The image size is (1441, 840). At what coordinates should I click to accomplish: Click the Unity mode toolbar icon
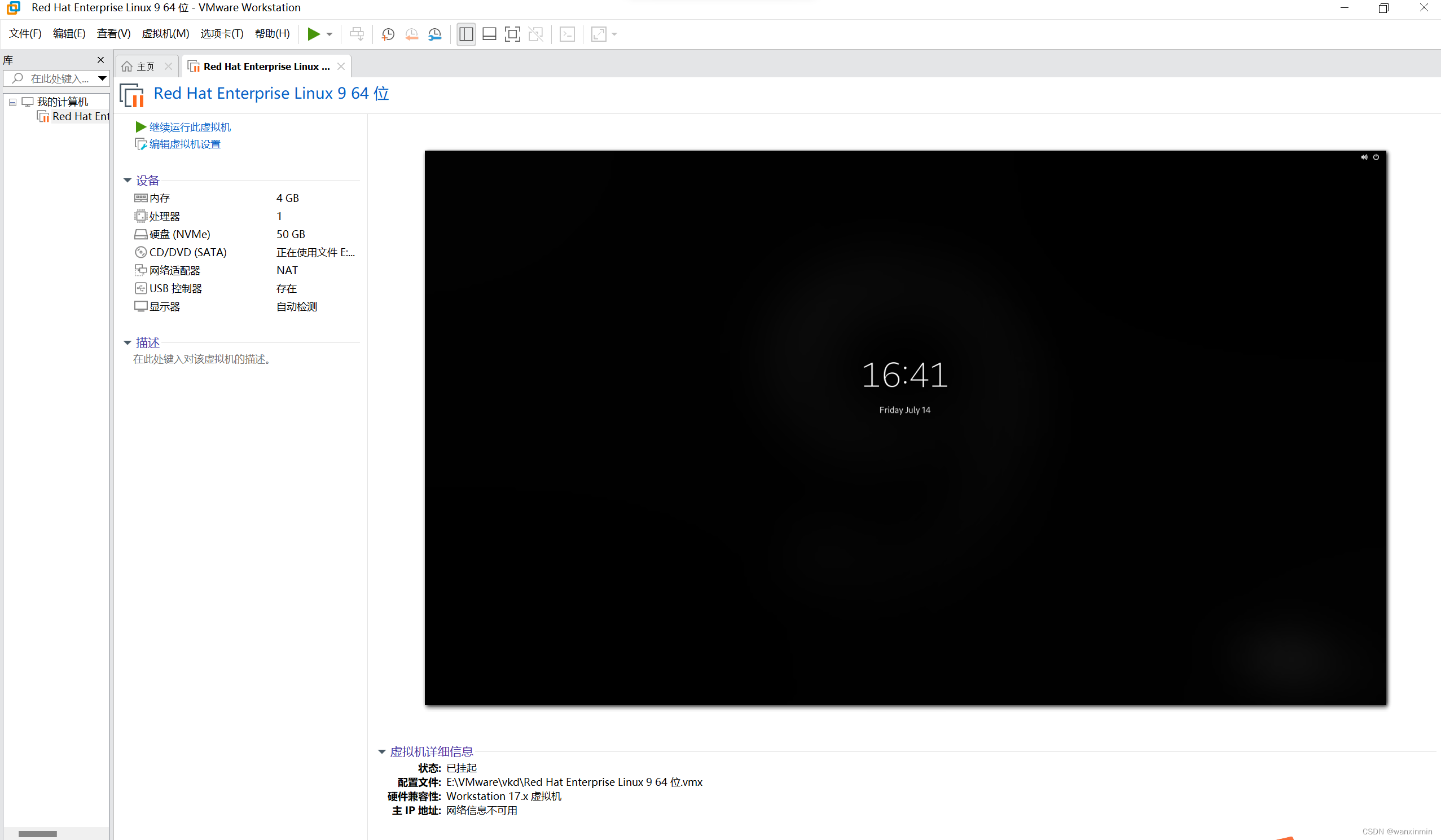[536, 34]
